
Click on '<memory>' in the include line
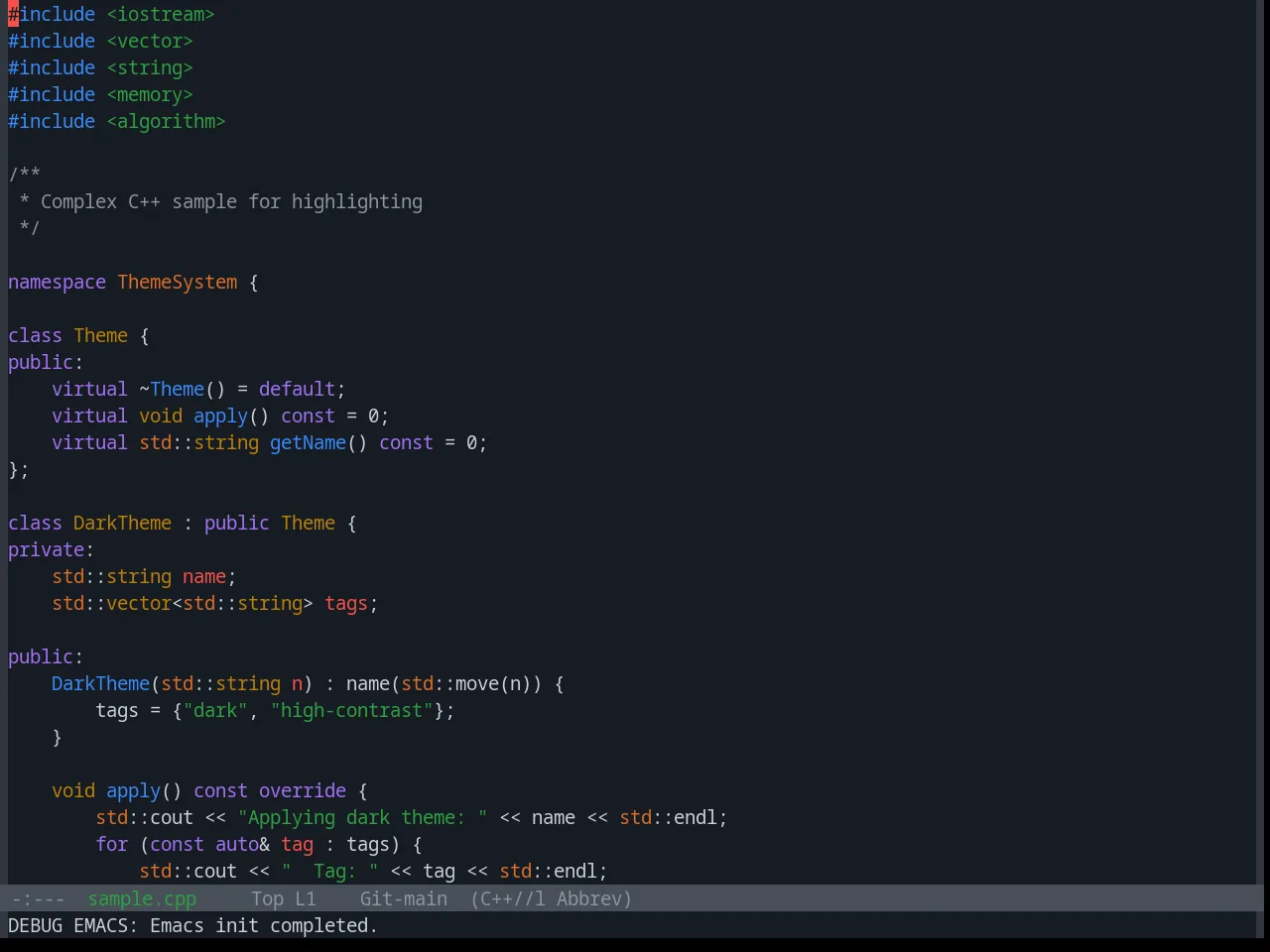click(x=150, y=94)
